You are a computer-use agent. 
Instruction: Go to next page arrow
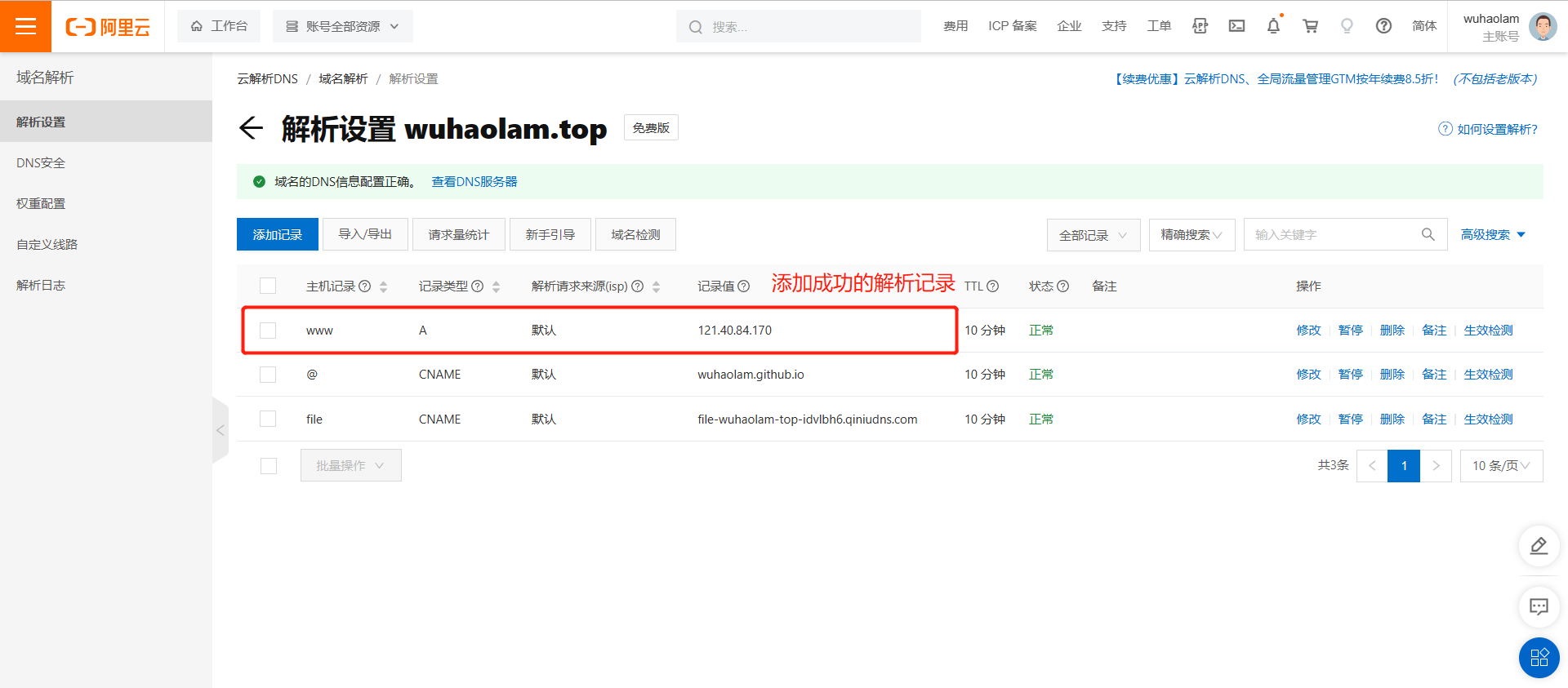[1436, 465]
